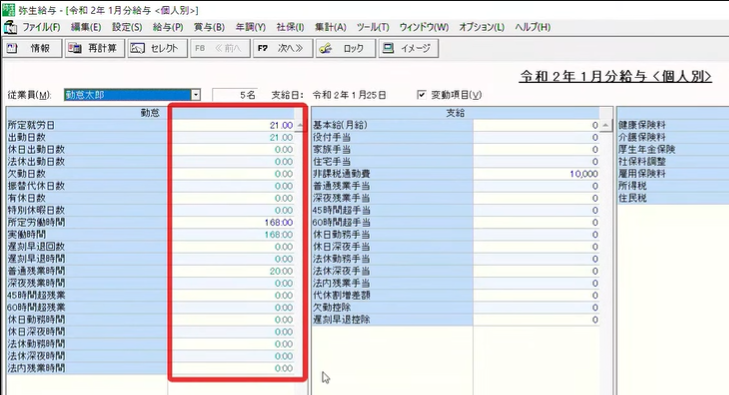Image resolution: width=729 pixels, height=395 pixels.
Task: Open the 賞与(B) menu
Action: [x=209, y=27]
